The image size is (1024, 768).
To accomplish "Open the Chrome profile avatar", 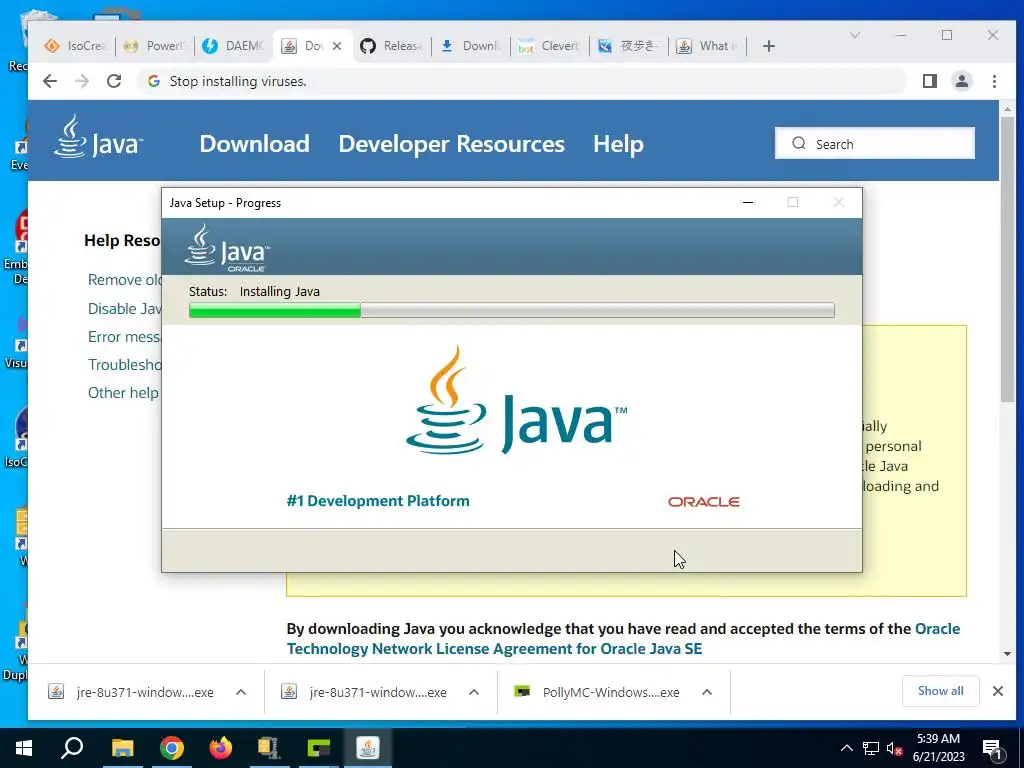I will (x=962, y=81).
